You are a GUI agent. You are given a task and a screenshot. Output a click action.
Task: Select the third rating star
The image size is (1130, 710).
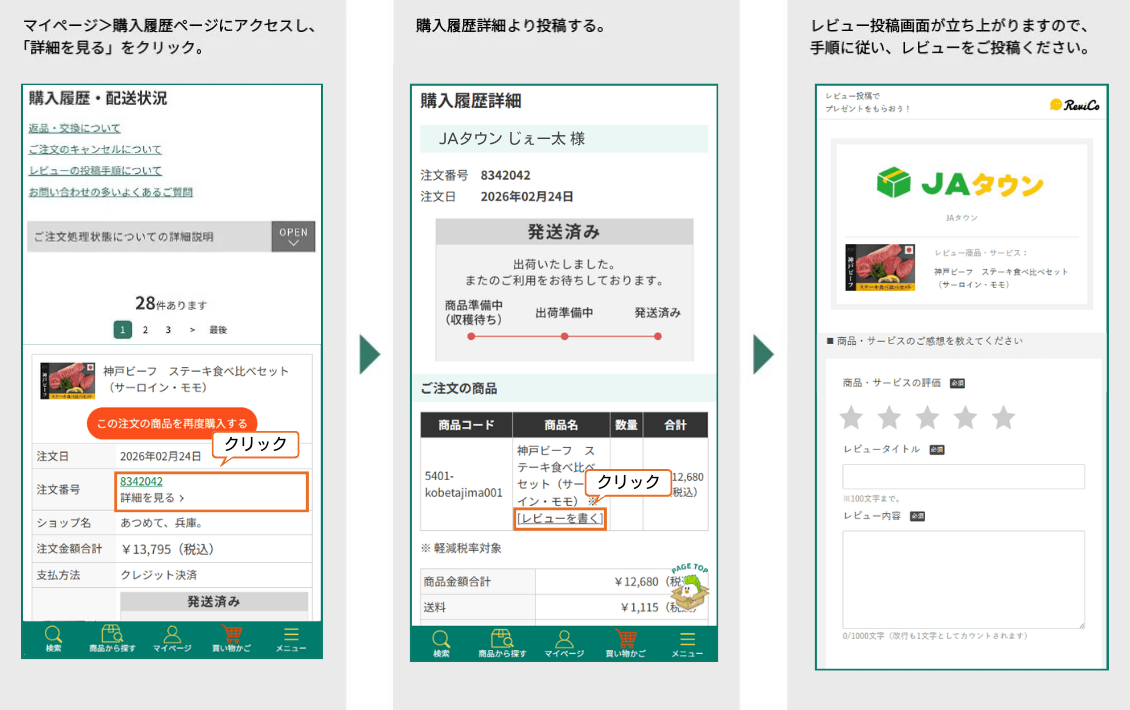[927, 417]
